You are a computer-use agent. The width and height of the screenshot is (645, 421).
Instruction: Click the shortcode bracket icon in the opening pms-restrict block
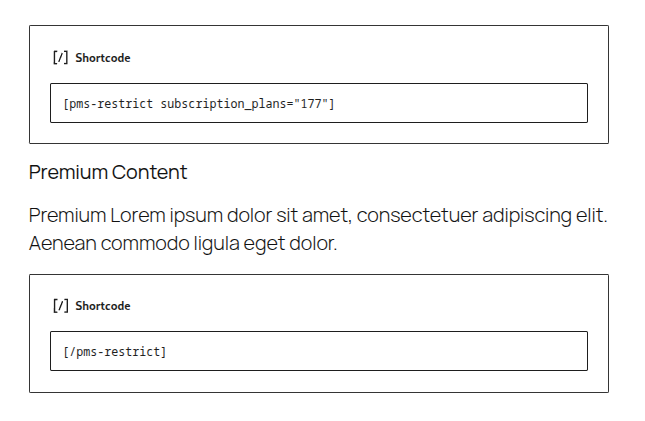pyautogui.click(x=60, y=58)
